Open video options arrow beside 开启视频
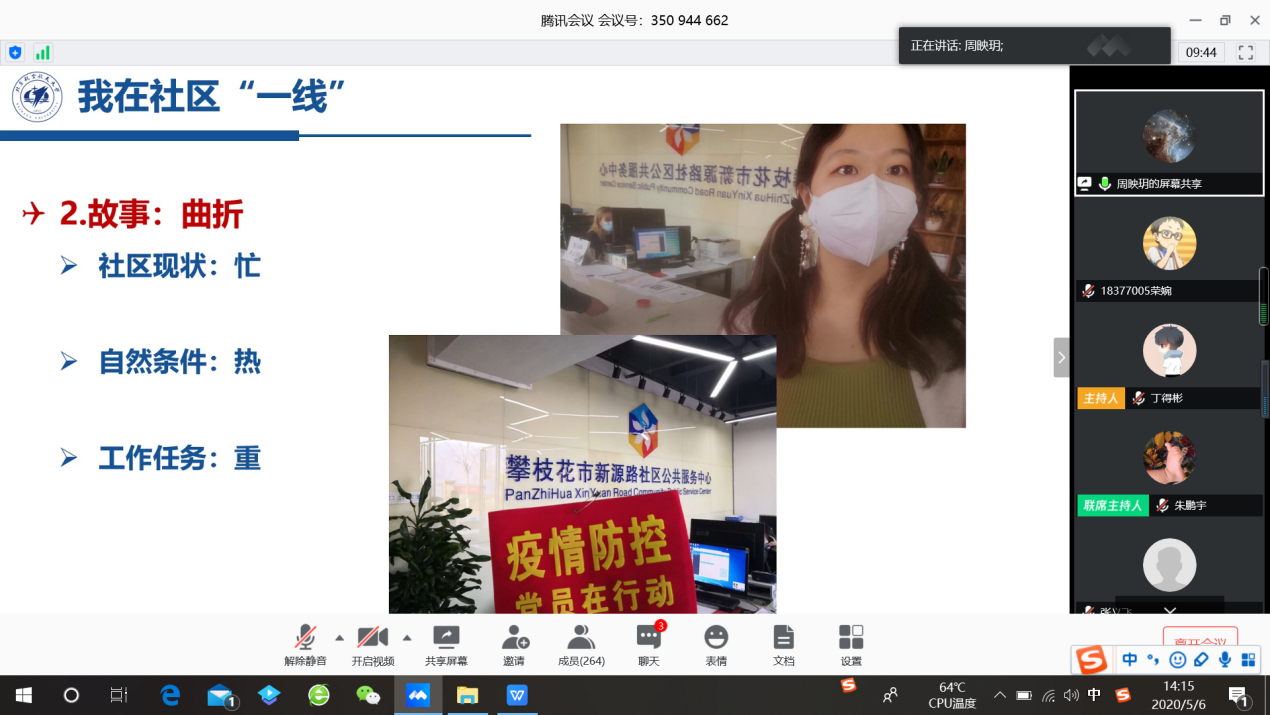The image size is (1270, 715). [407, 637]
